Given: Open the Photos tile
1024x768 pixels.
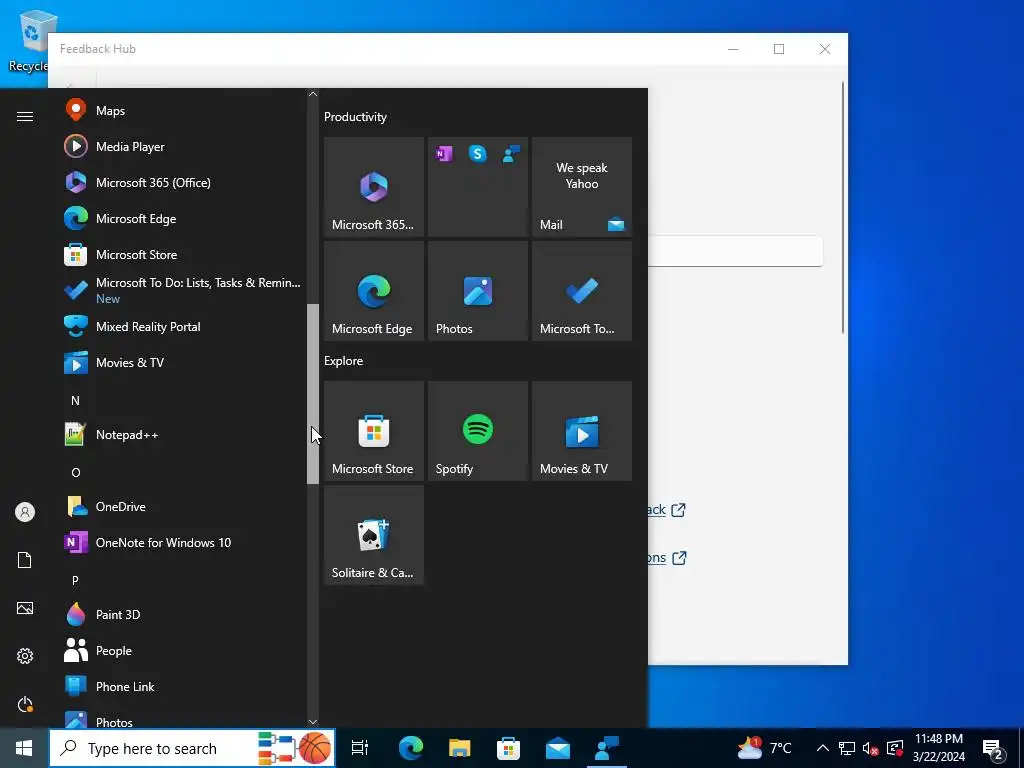Looking at the screenshot, I should click(477, 291).
